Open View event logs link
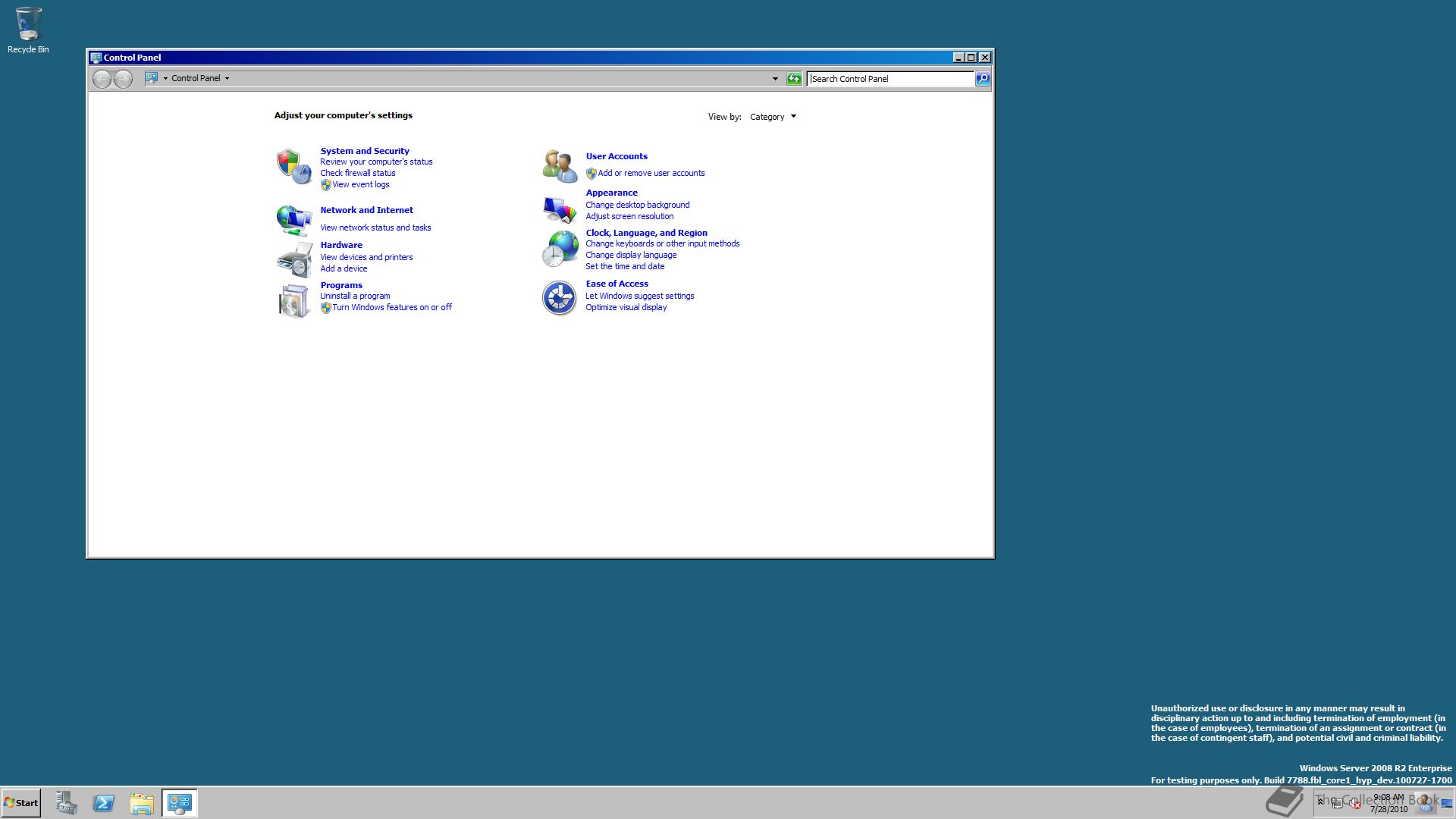 pos(361,184)
